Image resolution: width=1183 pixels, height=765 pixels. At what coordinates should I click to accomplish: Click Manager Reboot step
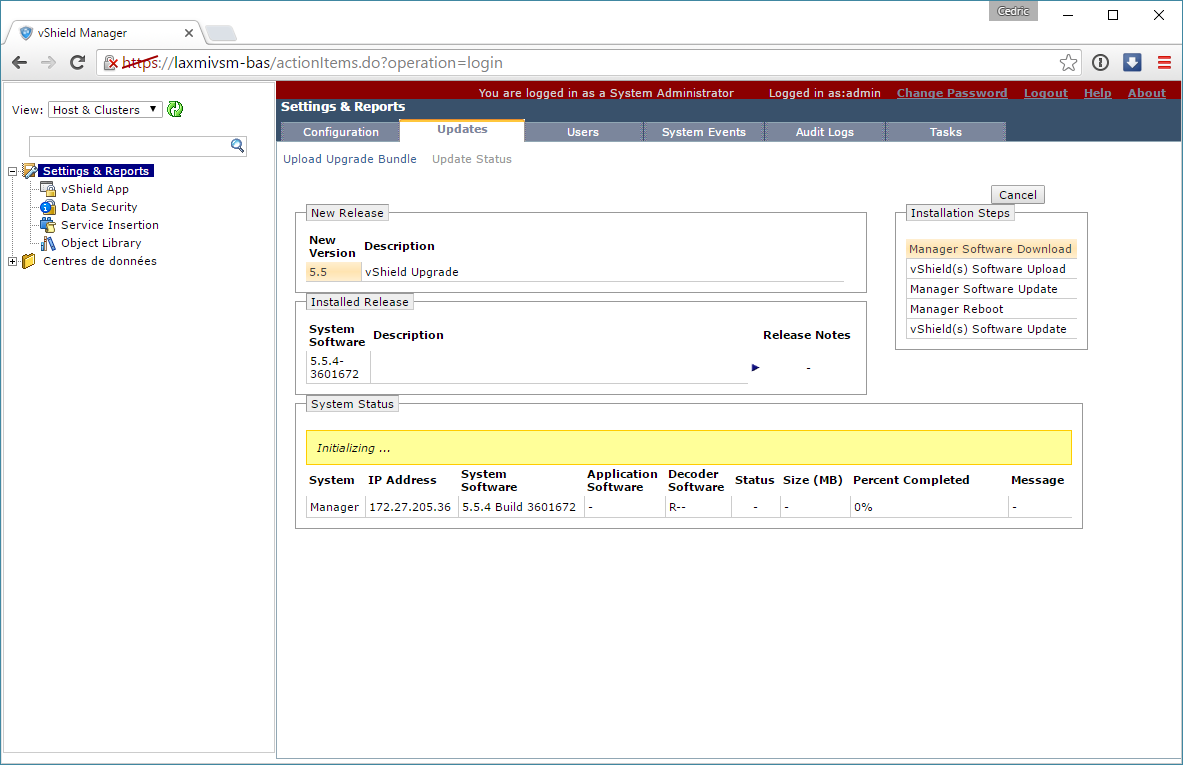pyautogui.click(x=991, y=309)
